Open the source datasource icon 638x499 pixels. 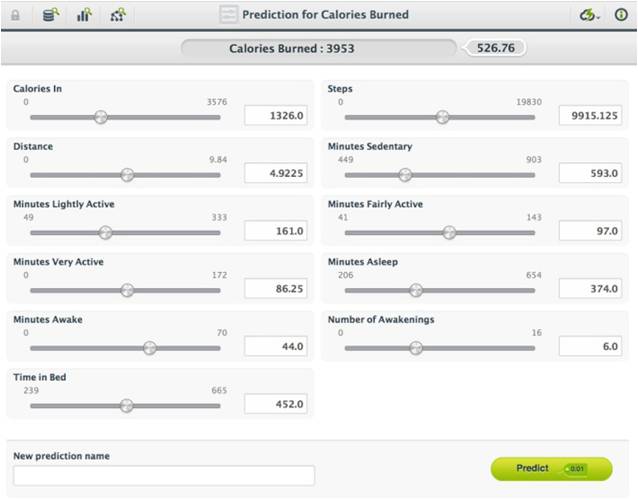(x=50, y=15)
